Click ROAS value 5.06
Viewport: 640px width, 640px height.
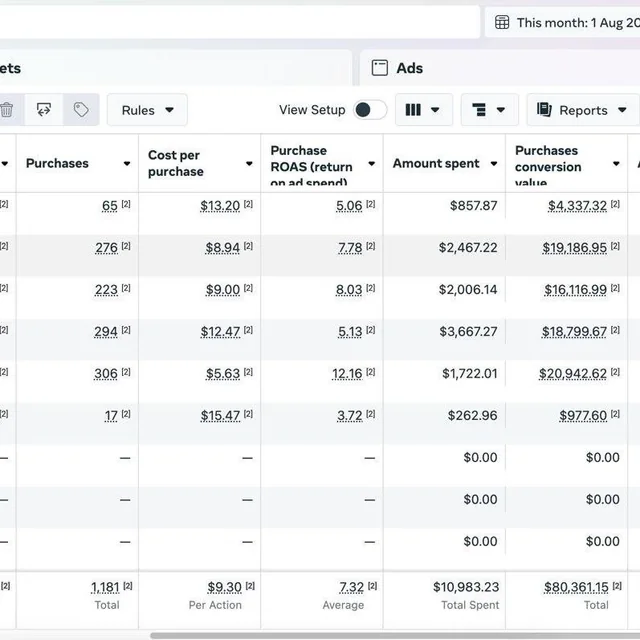(349, 206)
